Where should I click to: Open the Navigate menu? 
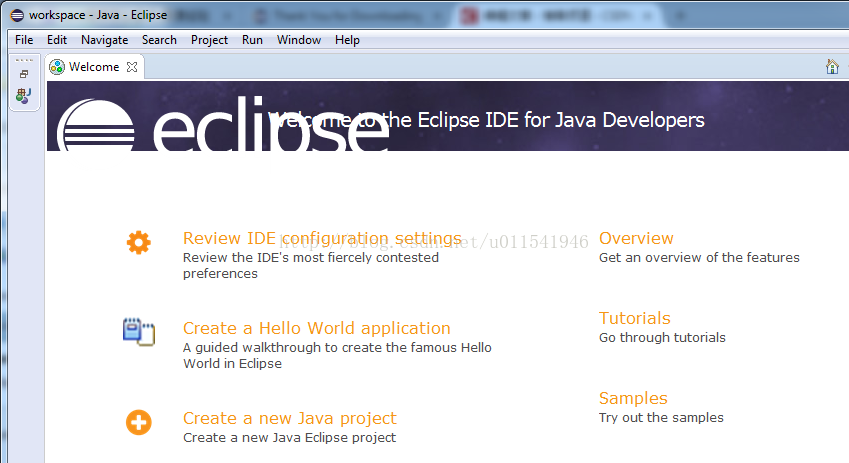[x=104, y=40]
